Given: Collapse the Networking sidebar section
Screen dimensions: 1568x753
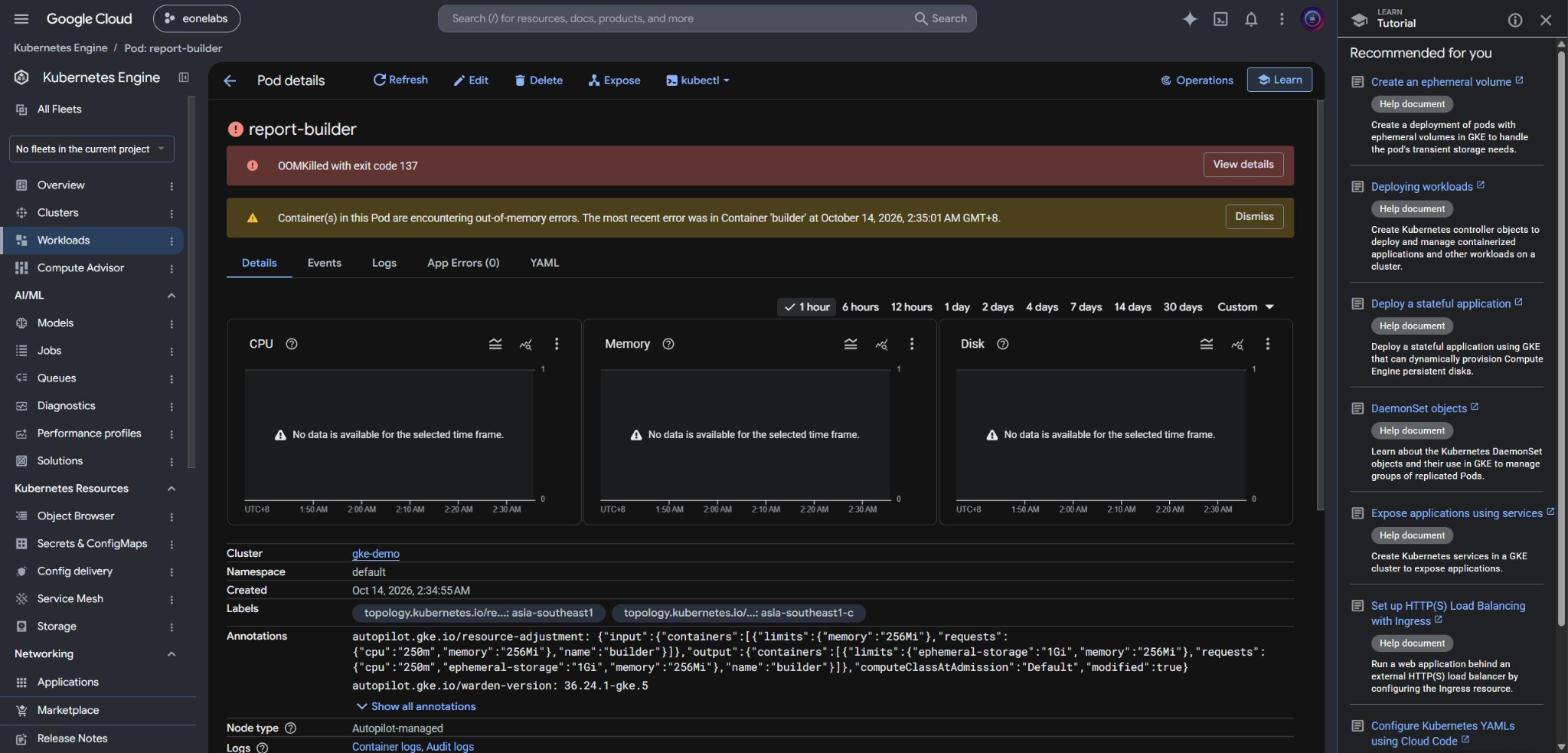Looking at the screenshot, I should (x=171, y=654).
